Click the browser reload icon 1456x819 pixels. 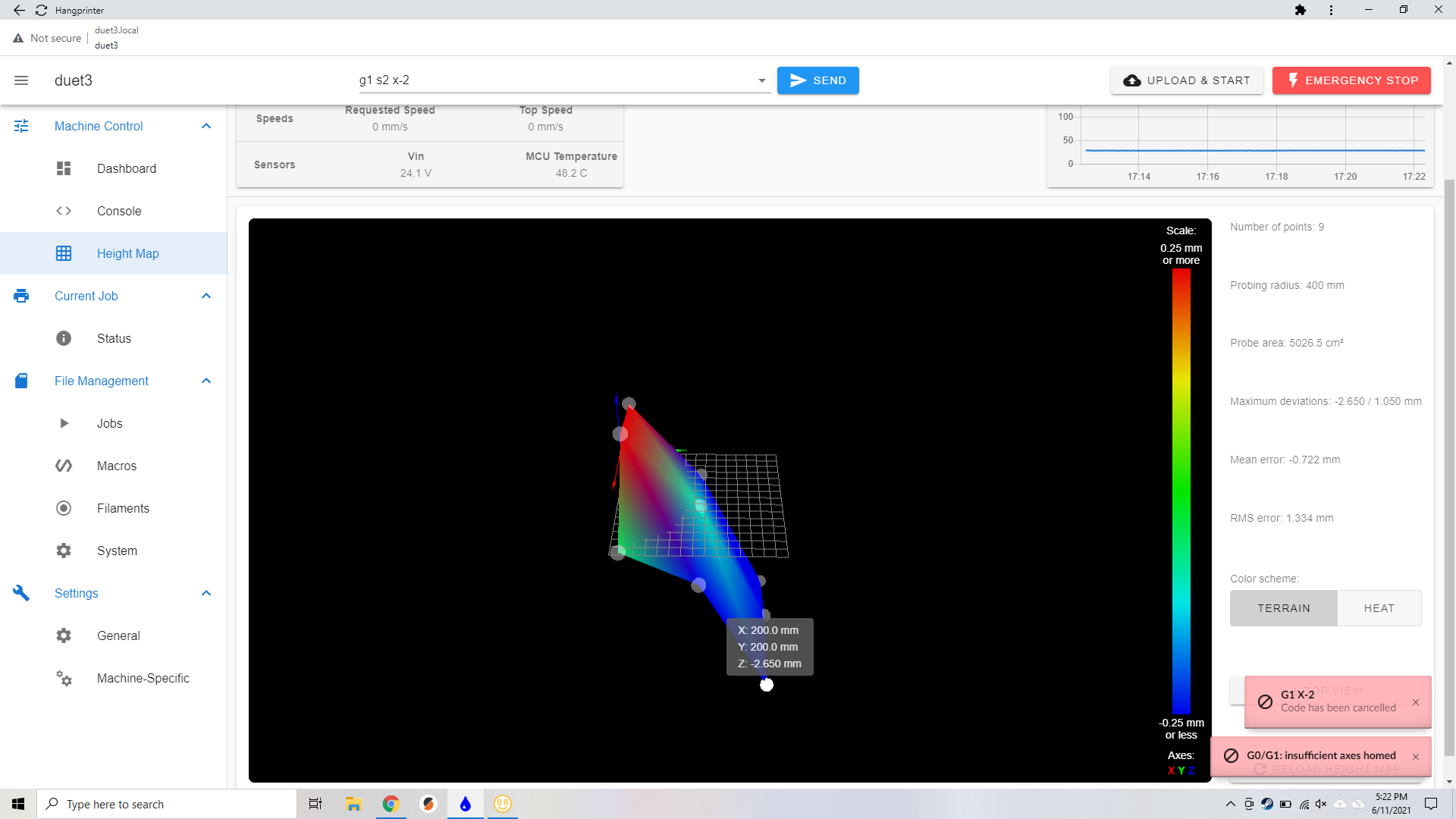coord(41,10)
